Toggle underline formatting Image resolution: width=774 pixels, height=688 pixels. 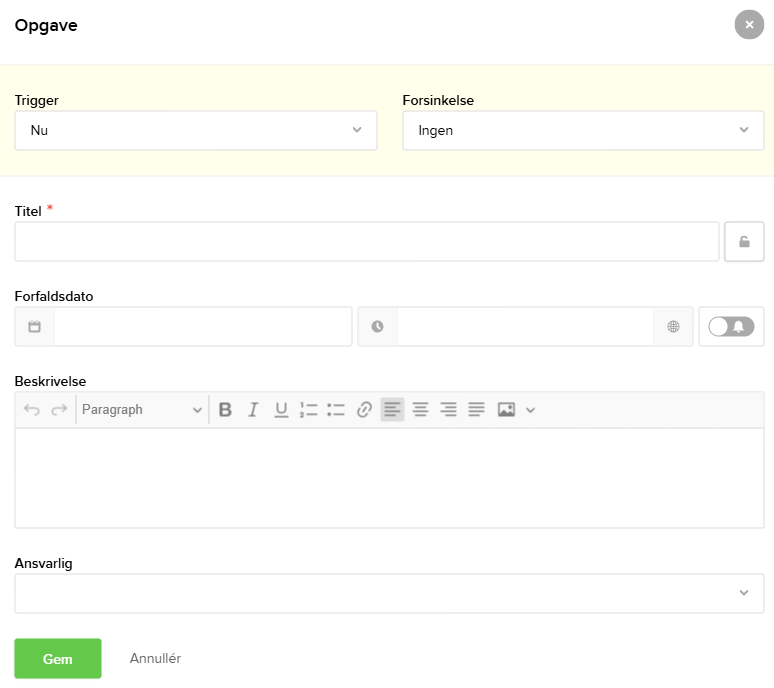(x=281, y=410)
